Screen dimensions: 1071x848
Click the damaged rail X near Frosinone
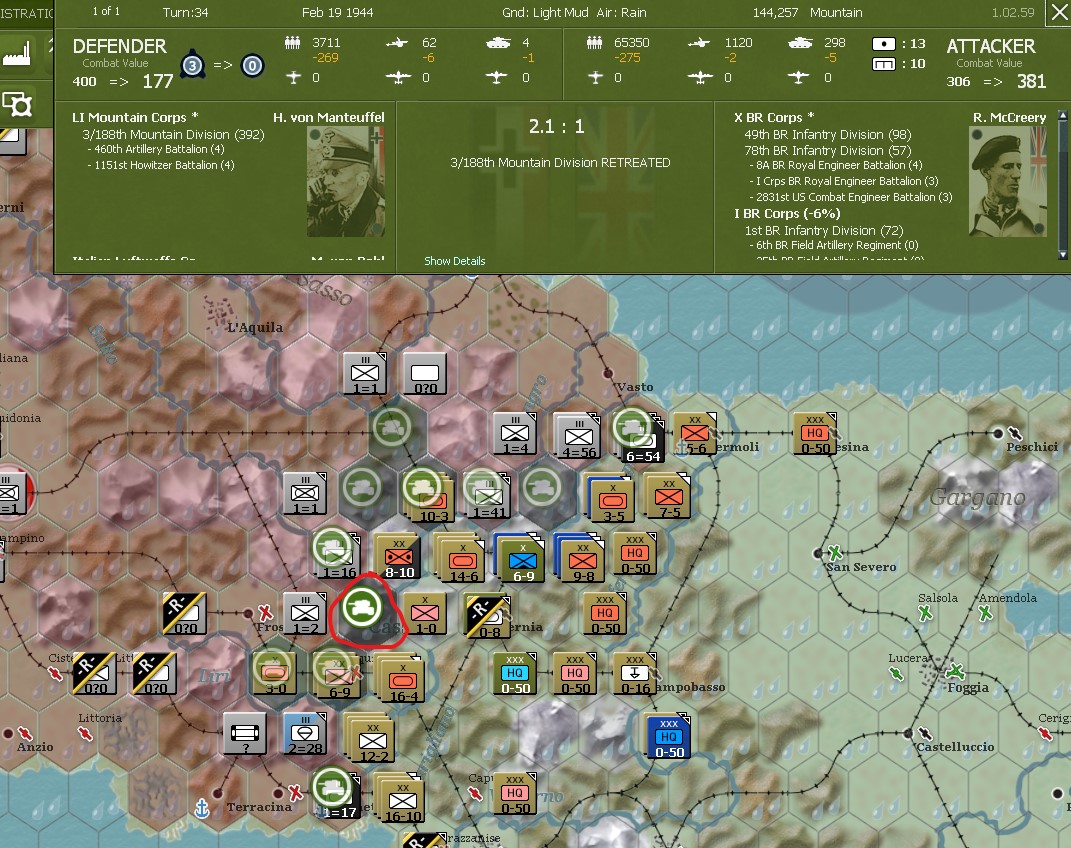(265, 612)
